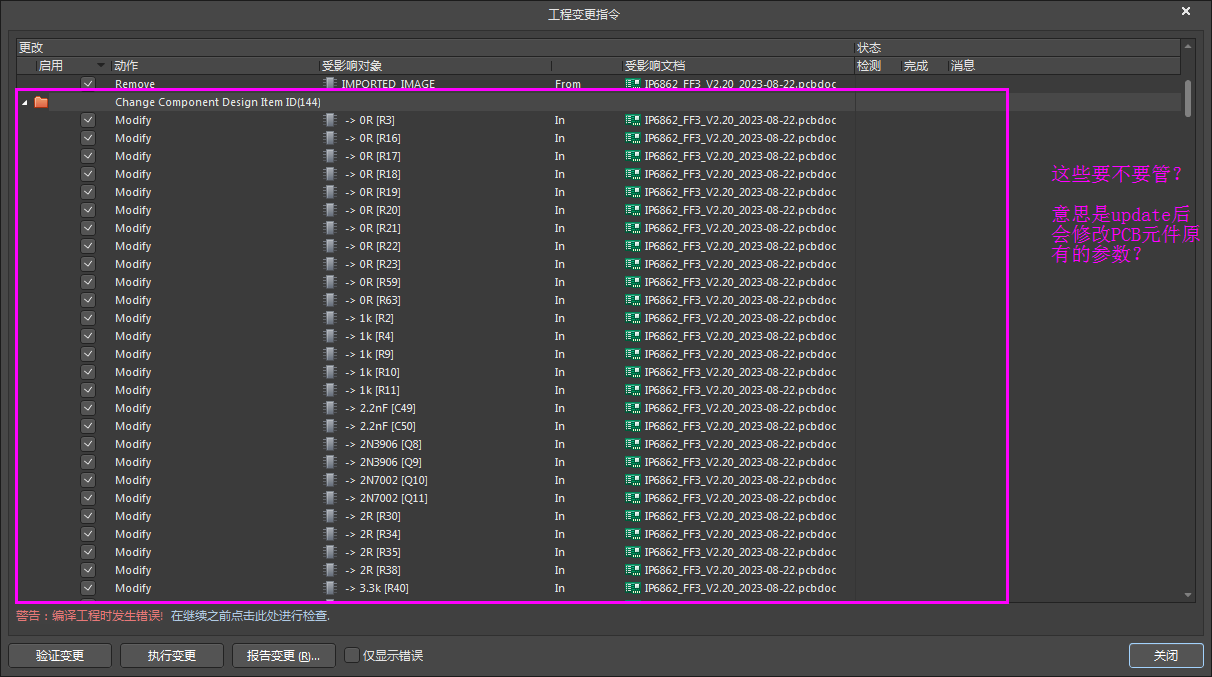Viewport: 1212px width, 677px height.
Task: Click the PCB document icon in the R23 row
Action: 633,264
